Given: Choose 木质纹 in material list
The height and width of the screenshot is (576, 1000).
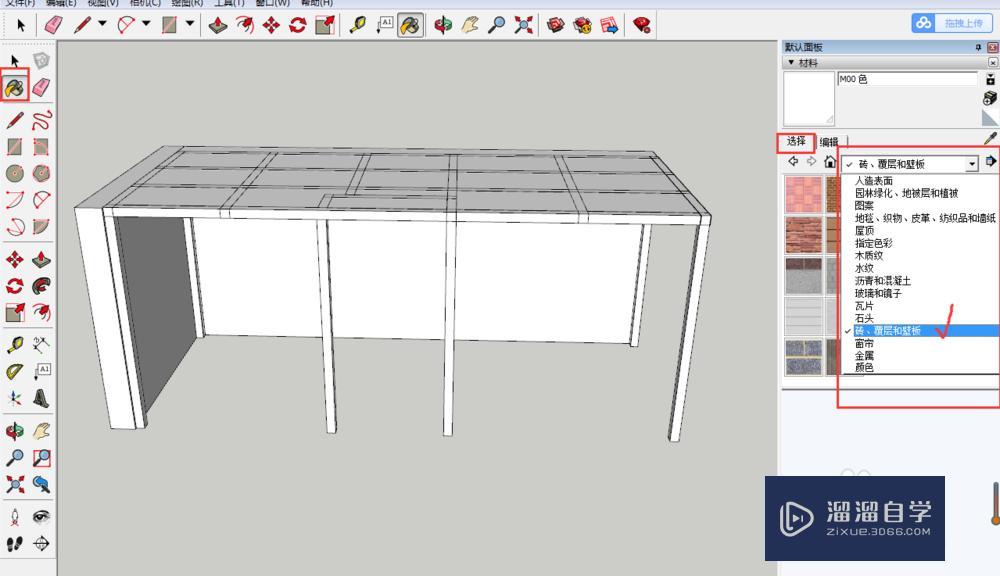Looking at the screenshot, I should coord(869,256).
